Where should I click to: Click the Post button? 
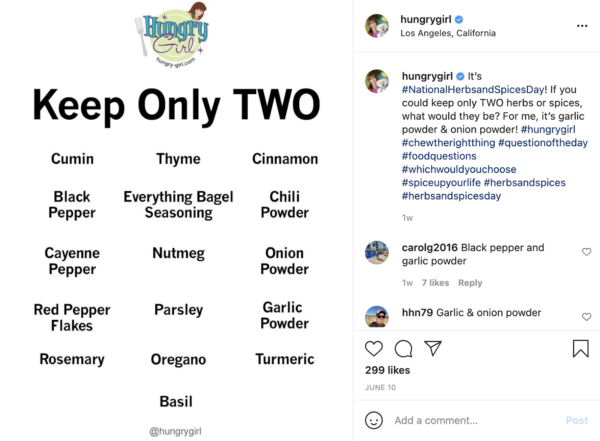tap(577, 420)
